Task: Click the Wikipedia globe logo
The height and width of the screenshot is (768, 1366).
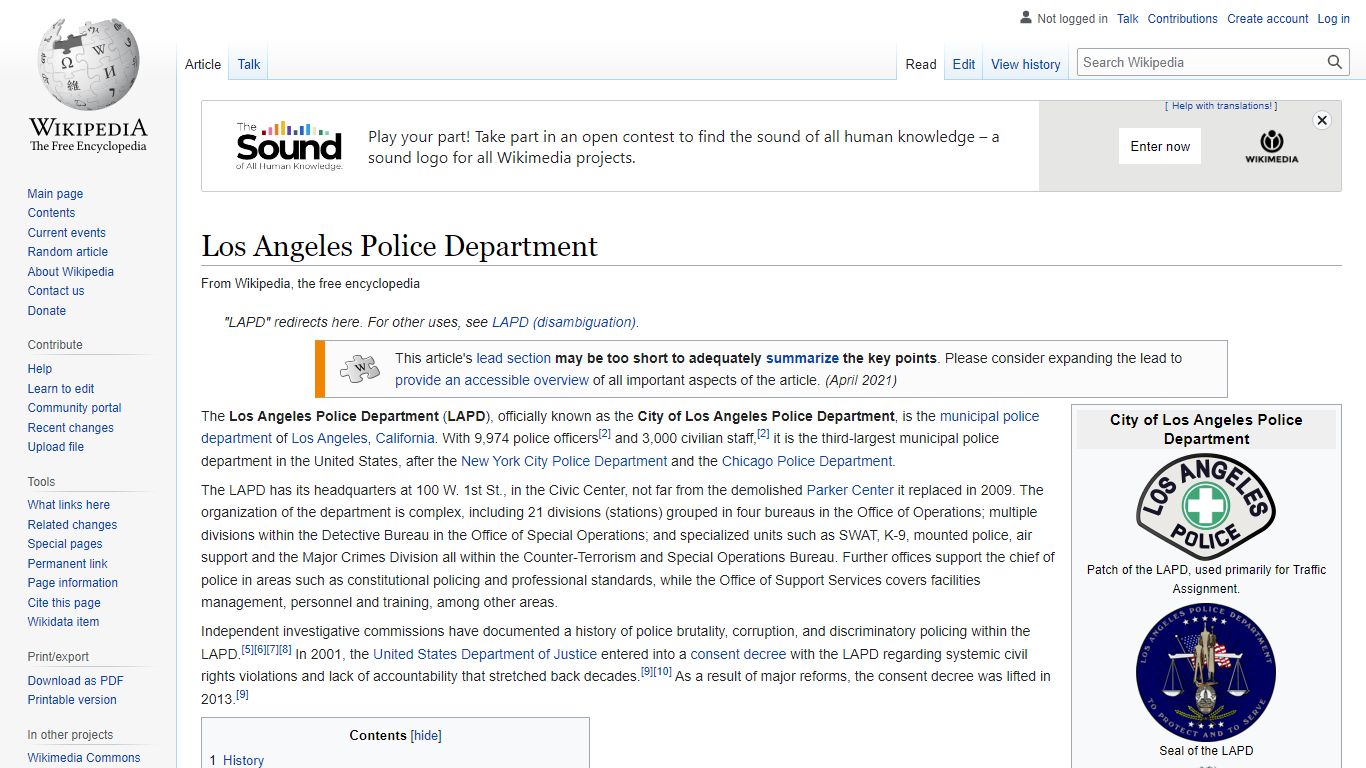Action: 88,64
